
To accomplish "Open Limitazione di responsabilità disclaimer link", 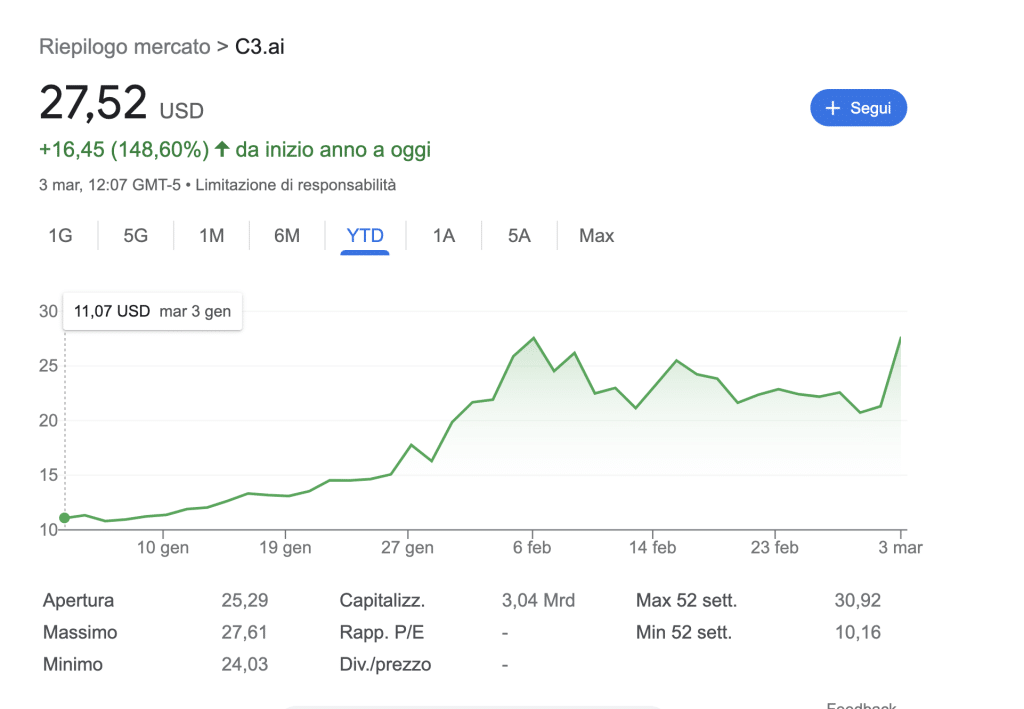I will pos(296,185).
